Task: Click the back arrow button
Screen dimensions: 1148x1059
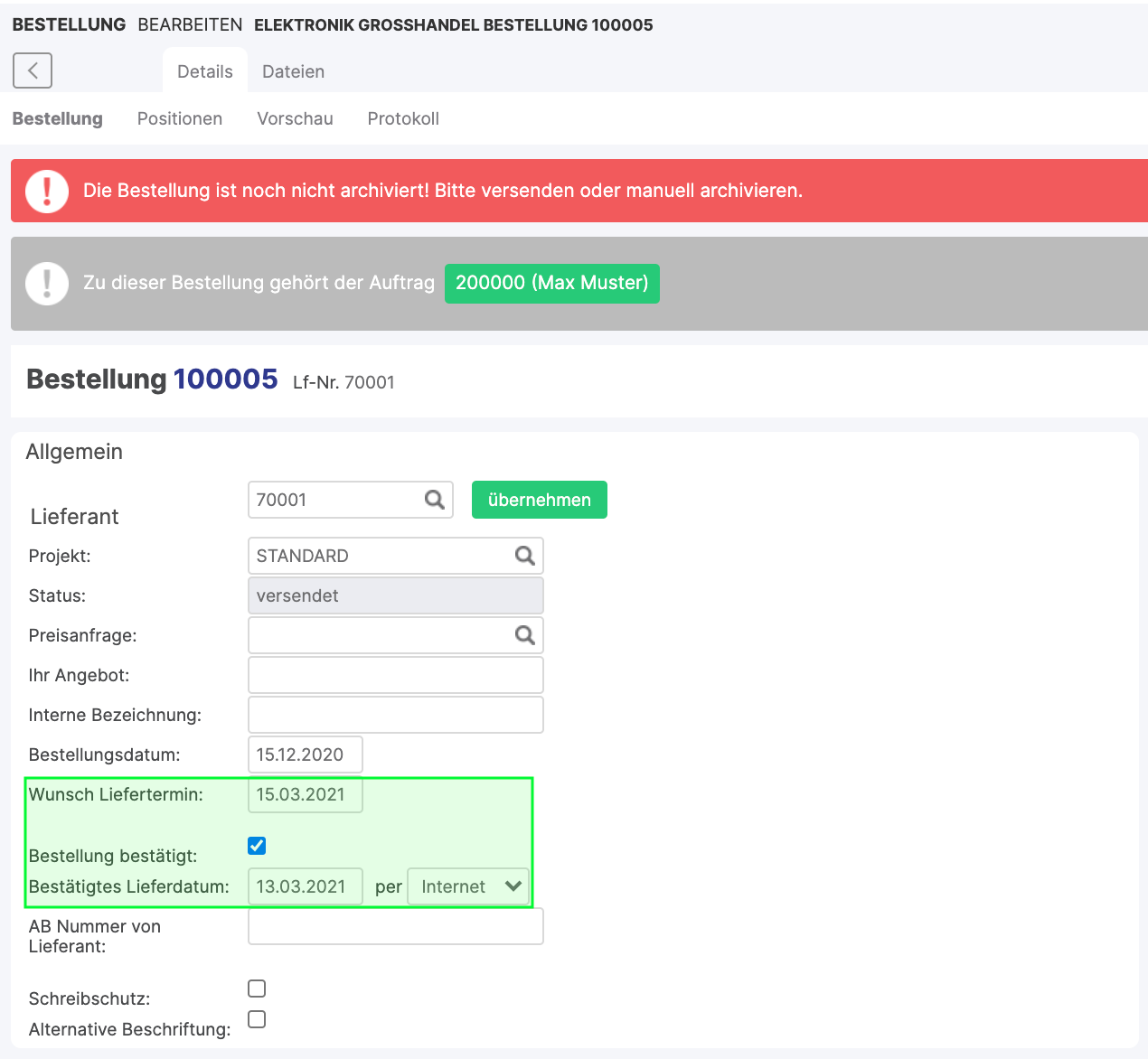Action: 33,70
